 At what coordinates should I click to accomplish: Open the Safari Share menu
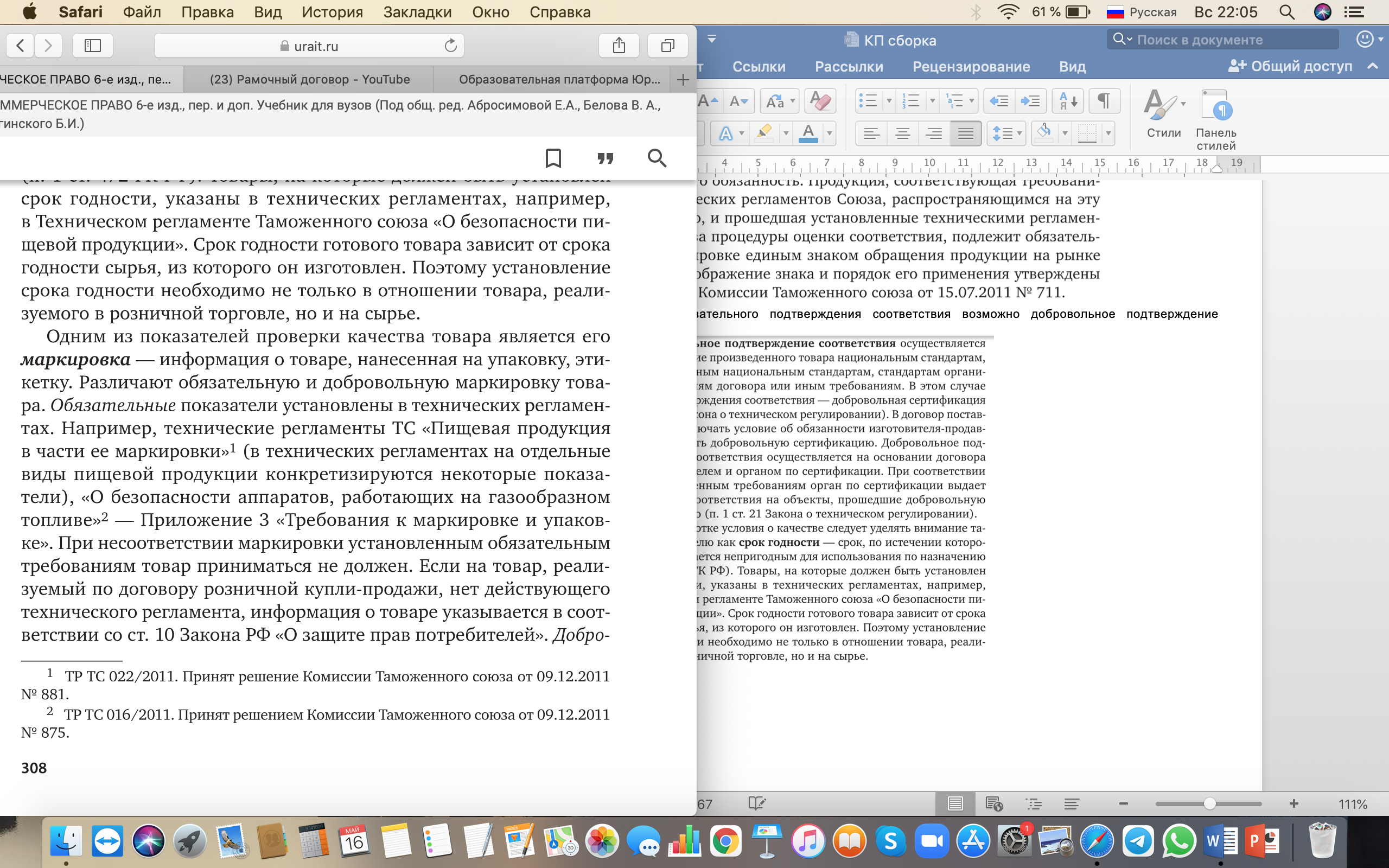point(619,46)
